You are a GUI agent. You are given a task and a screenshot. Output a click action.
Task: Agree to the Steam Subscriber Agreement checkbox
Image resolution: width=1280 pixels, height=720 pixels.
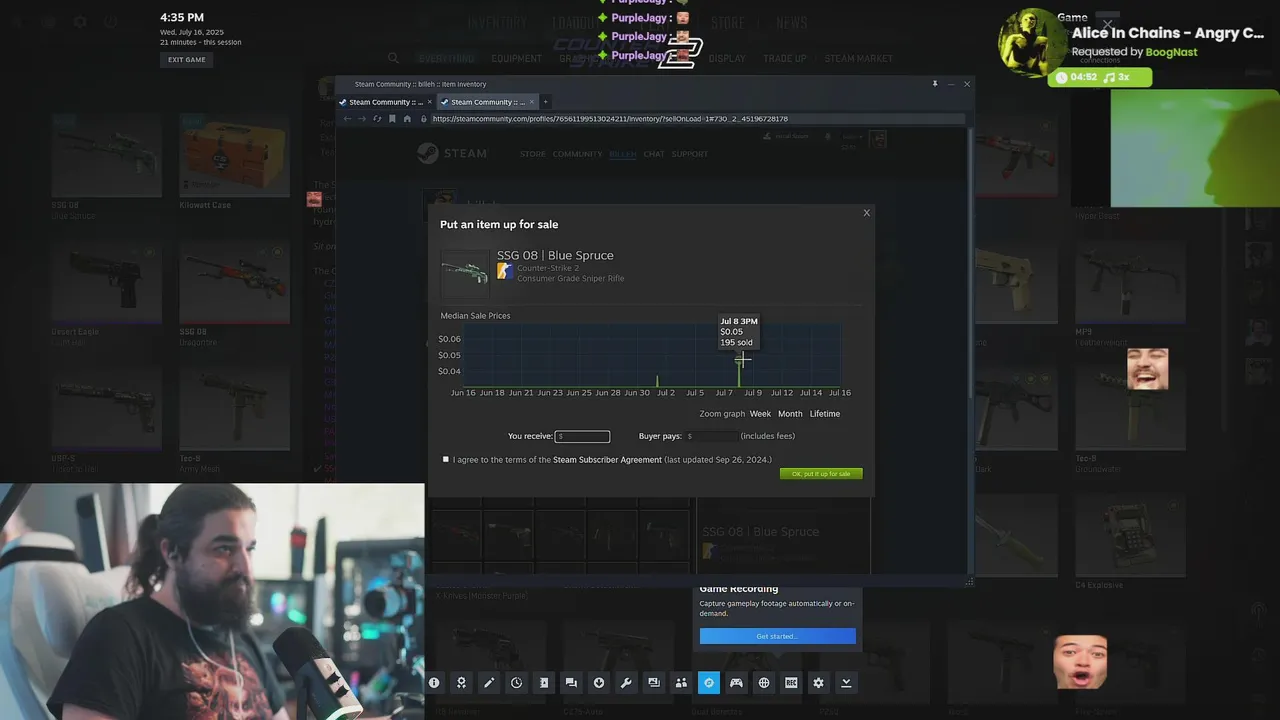point(446,460)
